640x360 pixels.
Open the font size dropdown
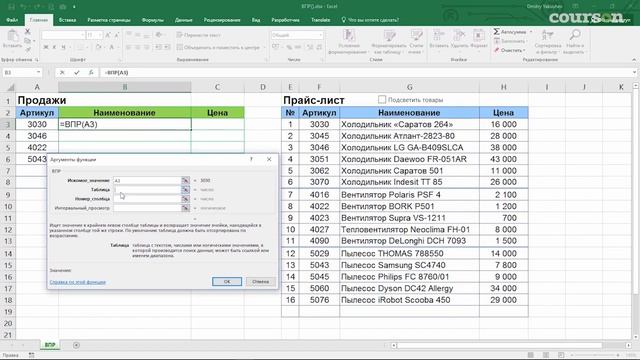click(100, 36)
